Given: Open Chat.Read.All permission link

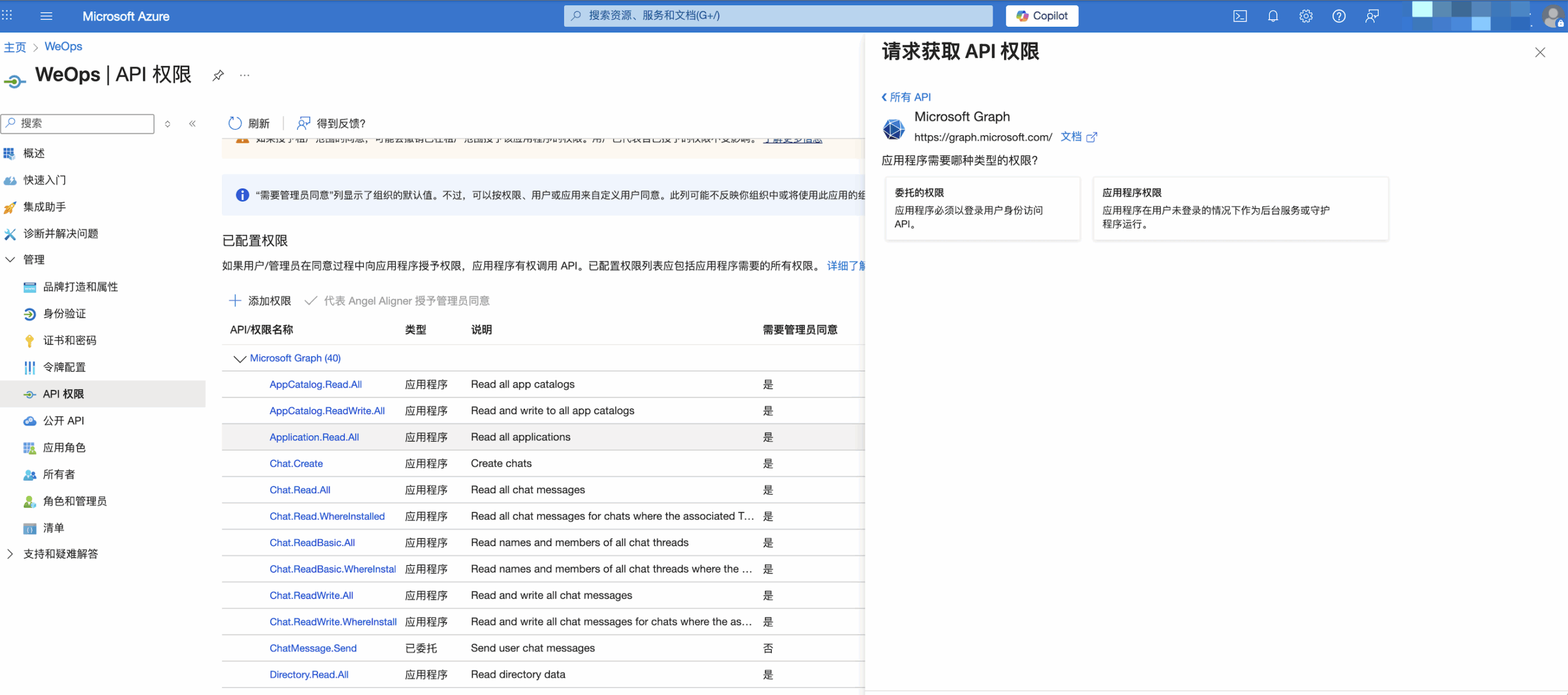Looking at the screenshot, I should click(x=300, y=490).
